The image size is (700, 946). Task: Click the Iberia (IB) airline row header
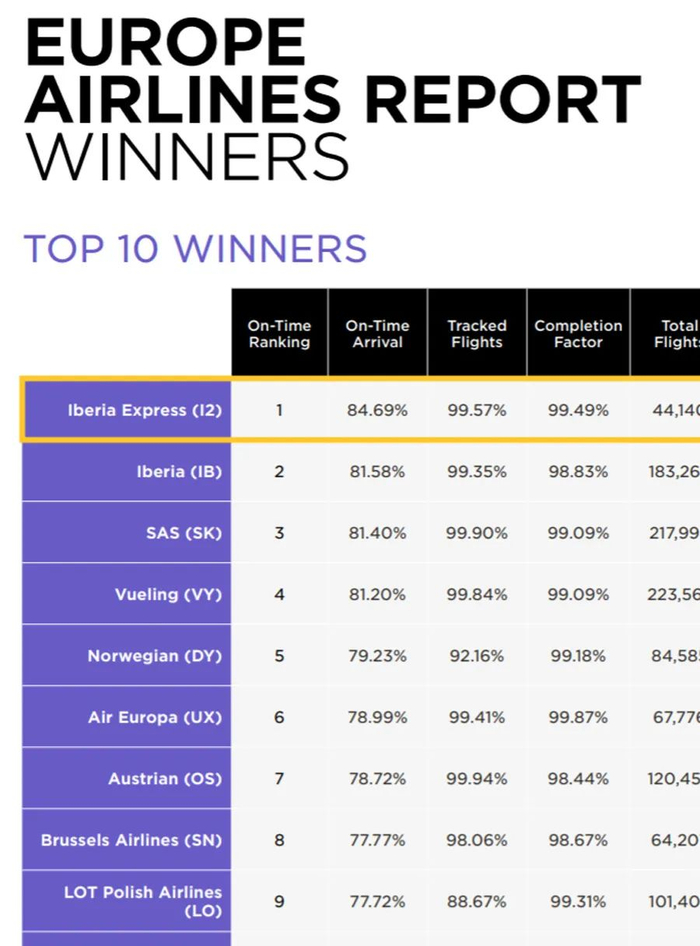[179, 471]
